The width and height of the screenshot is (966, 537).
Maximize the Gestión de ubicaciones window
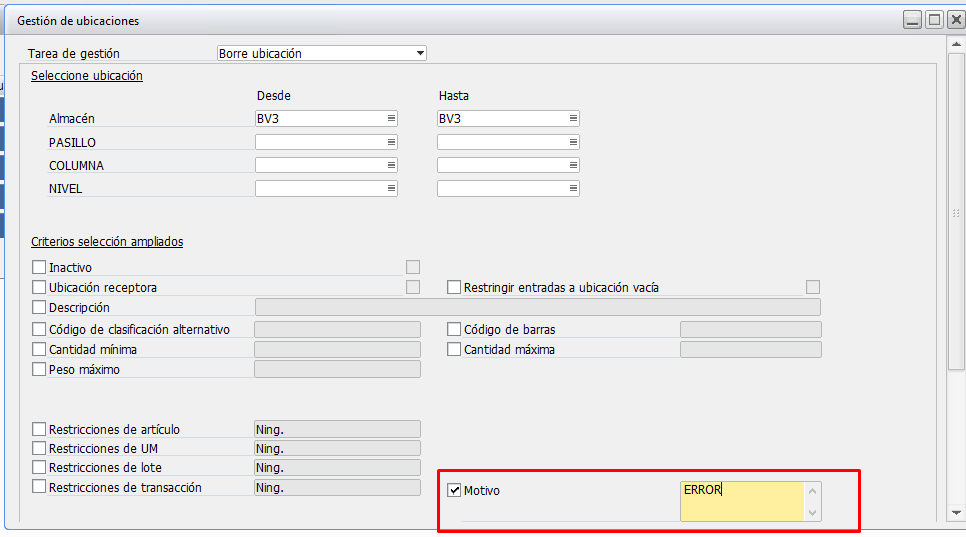click(x=934, y=20)
